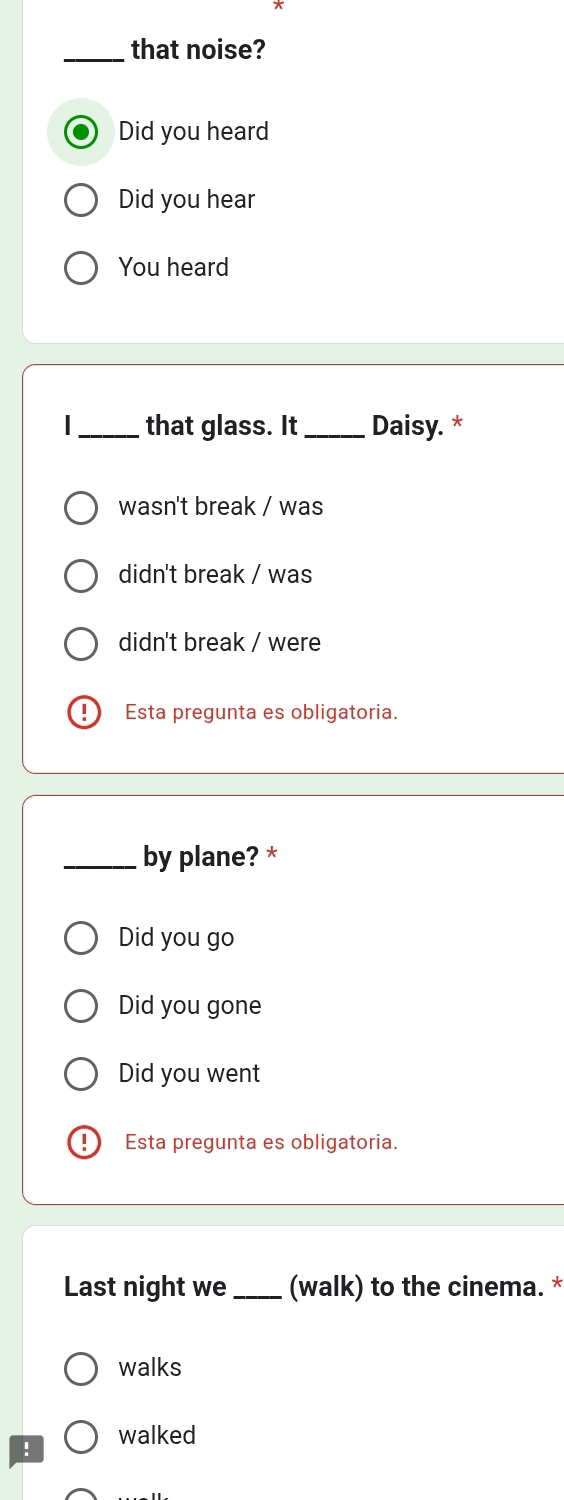Screen dimensions: 564x1500
Task: Pick "didn't break / were" radio button
Action: 81,643
